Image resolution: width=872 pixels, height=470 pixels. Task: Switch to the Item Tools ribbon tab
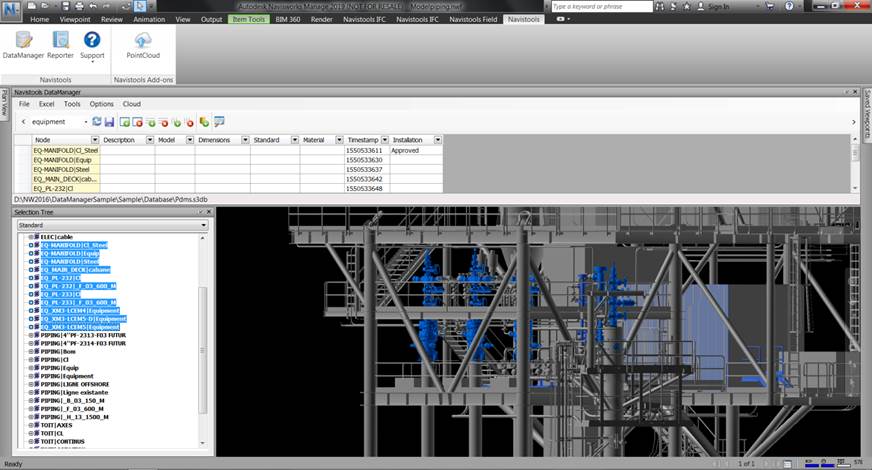click(249, 19)
